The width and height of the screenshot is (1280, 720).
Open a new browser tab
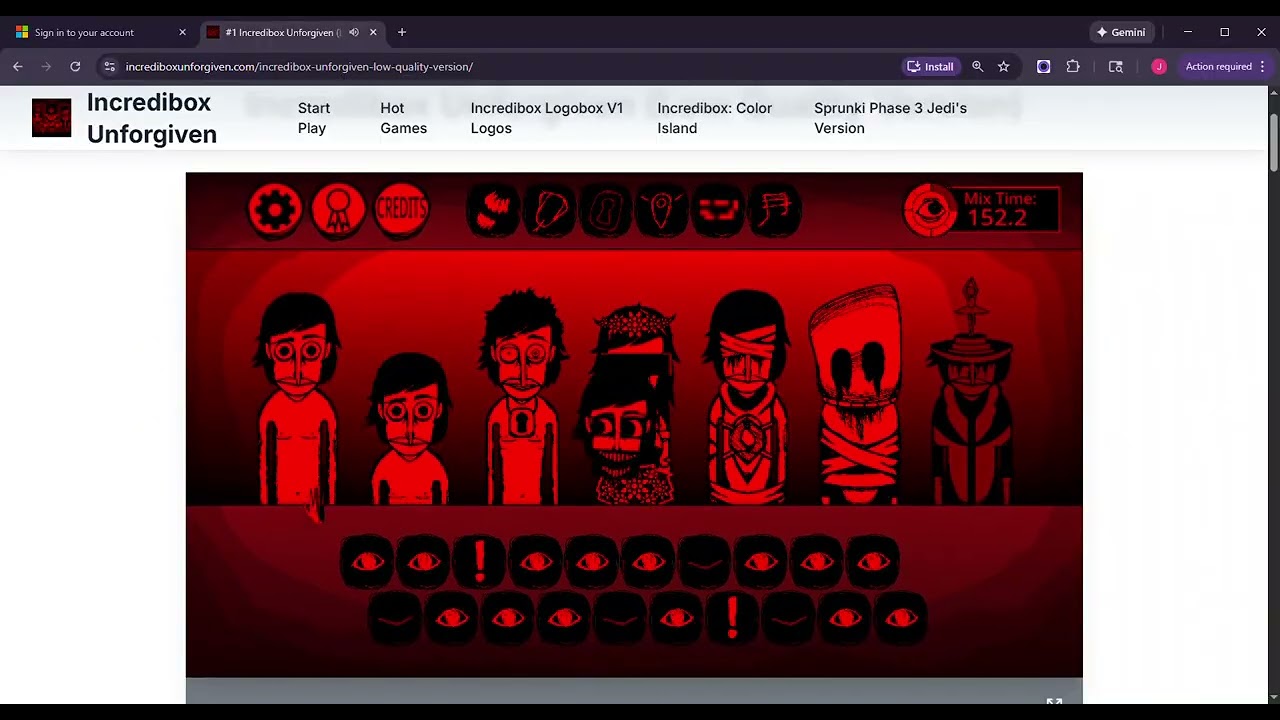tap(402, 32)
